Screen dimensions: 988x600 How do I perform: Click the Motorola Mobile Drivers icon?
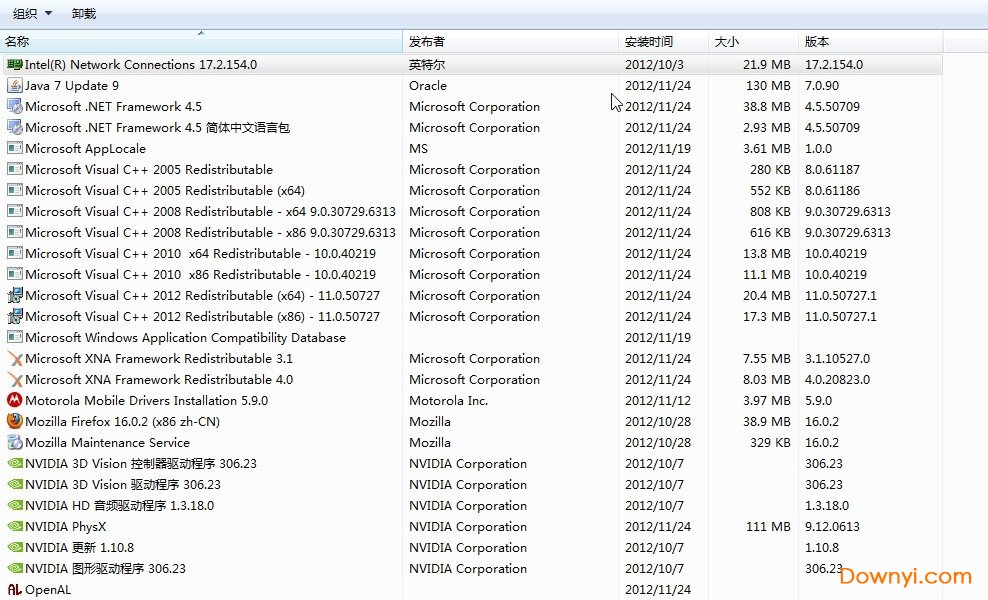click(x=15, y=400)
